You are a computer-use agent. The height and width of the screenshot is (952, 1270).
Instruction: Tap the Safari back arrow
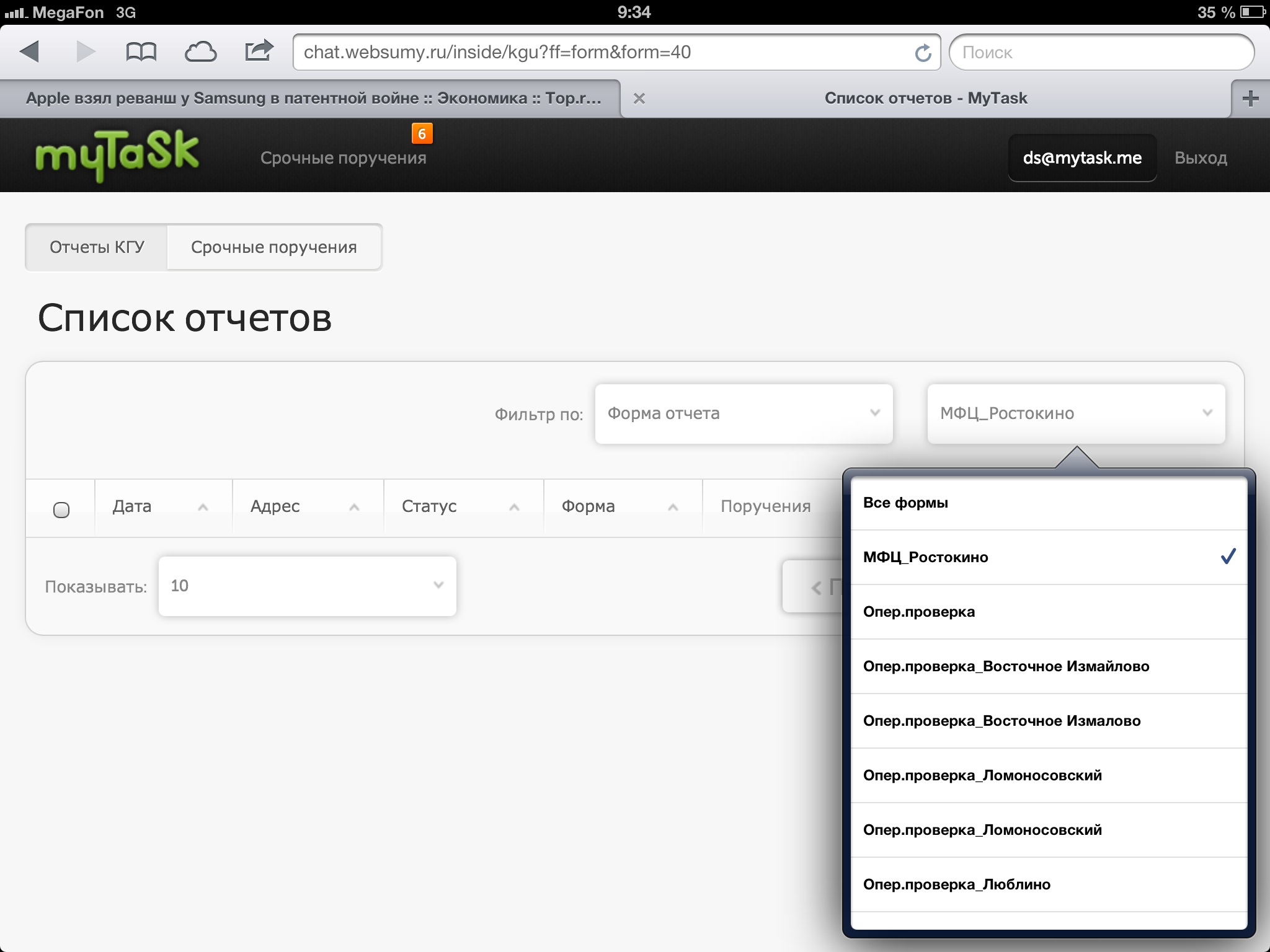tap(30, 51)
